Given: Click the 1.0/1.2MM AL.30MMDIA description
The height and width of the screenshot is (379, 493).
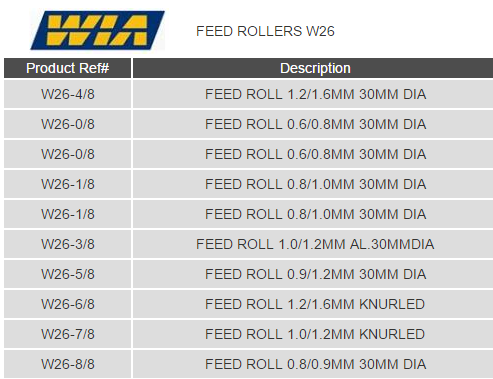Looking at the screenshot, I should pos(315,244).
